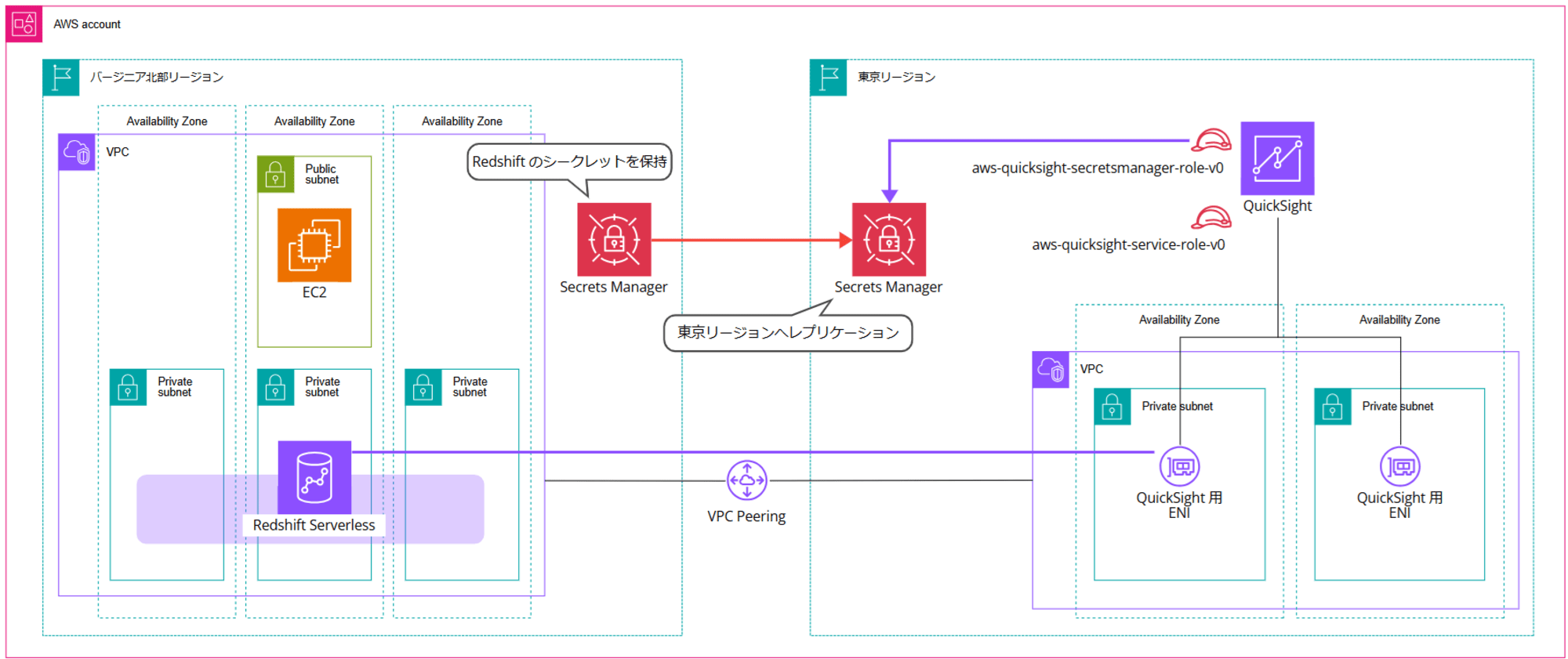Click the orange EC2 instance icon
Image resolution: width=1568 pixels, height=659 pixels.
click(314, 245)
